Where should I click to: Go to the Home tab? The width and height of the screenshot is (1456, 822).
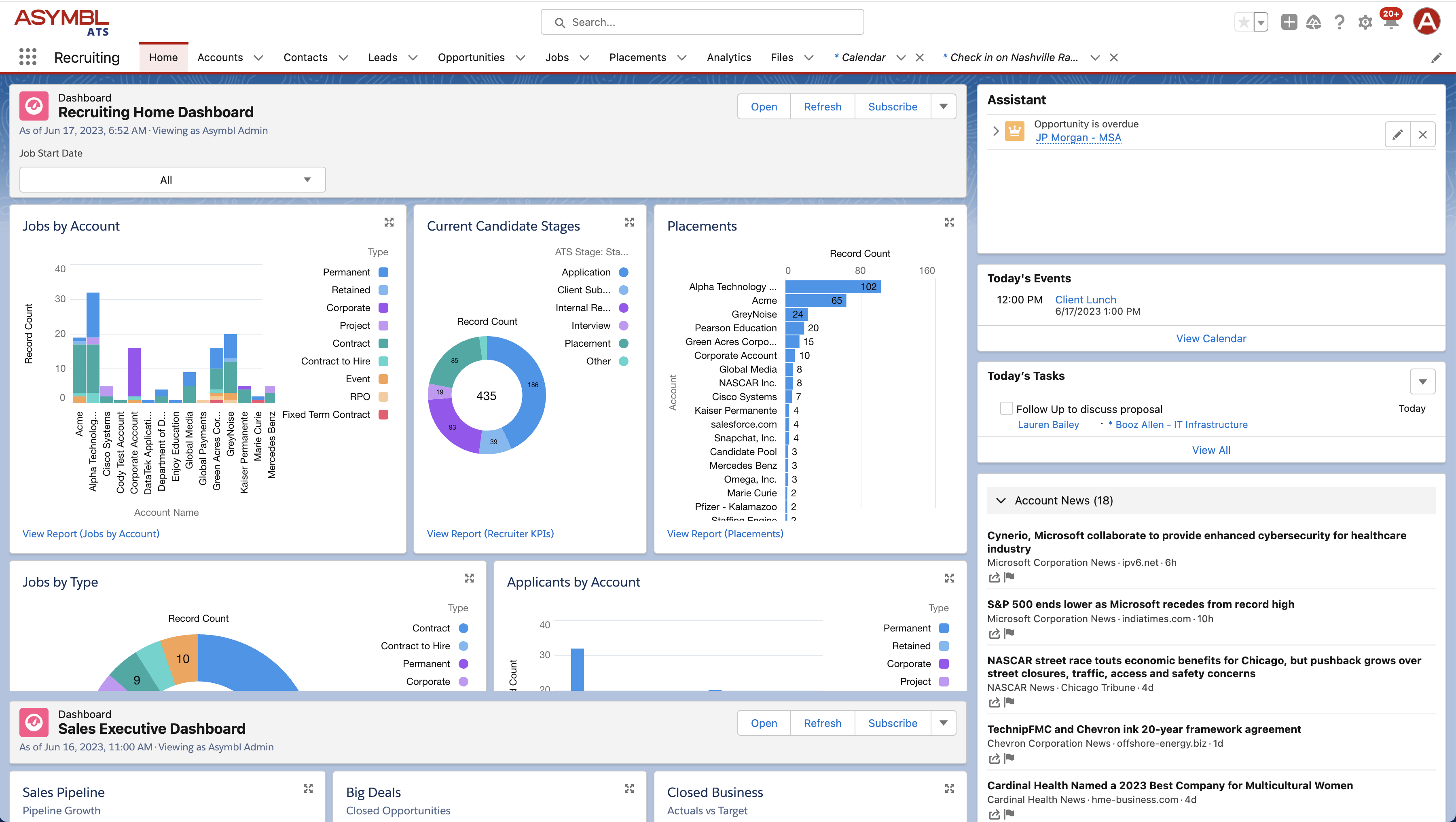[x=163, y=58]
